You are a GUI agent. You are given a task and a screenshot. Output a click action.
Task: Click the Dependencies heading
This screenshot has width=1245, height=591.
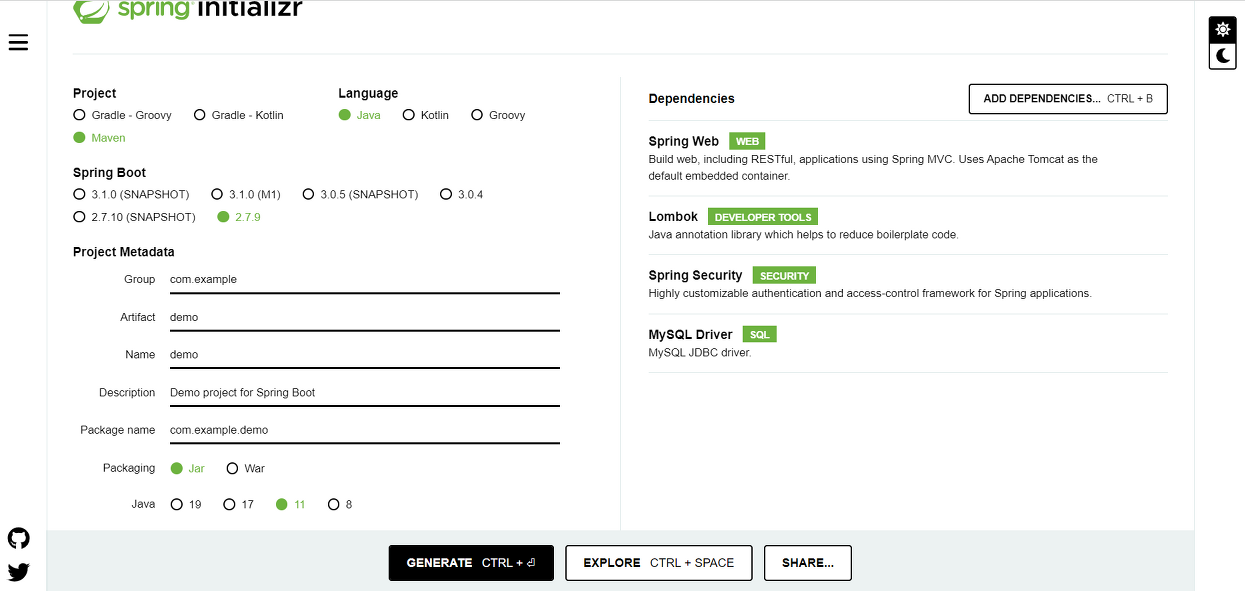click(x=691, y=99)
